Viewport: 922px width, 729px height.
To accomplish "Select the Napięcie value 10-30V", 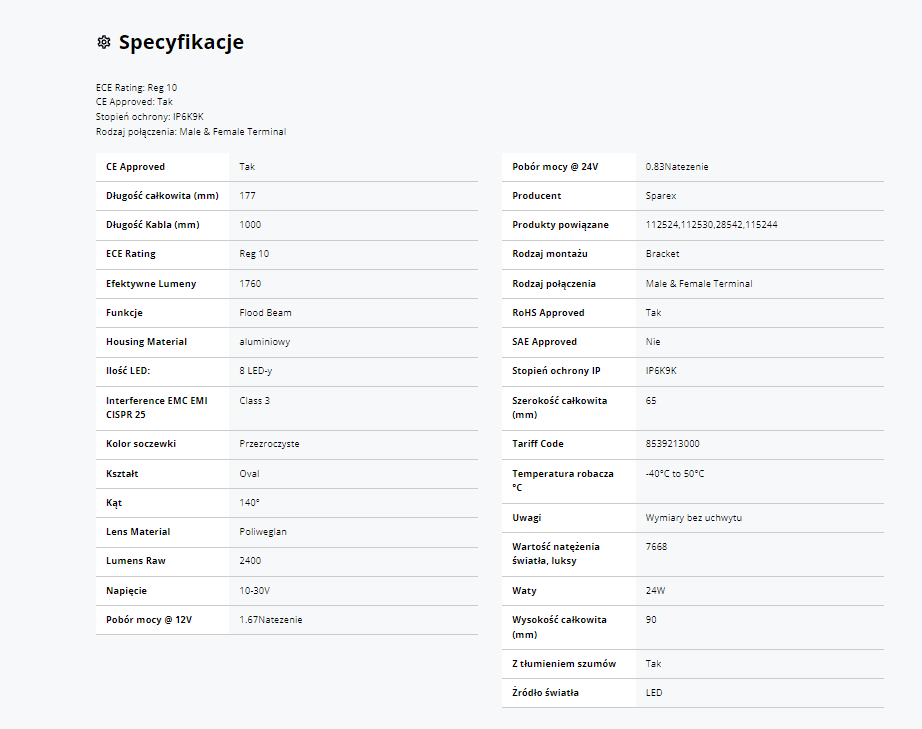I will click(254, 591).
